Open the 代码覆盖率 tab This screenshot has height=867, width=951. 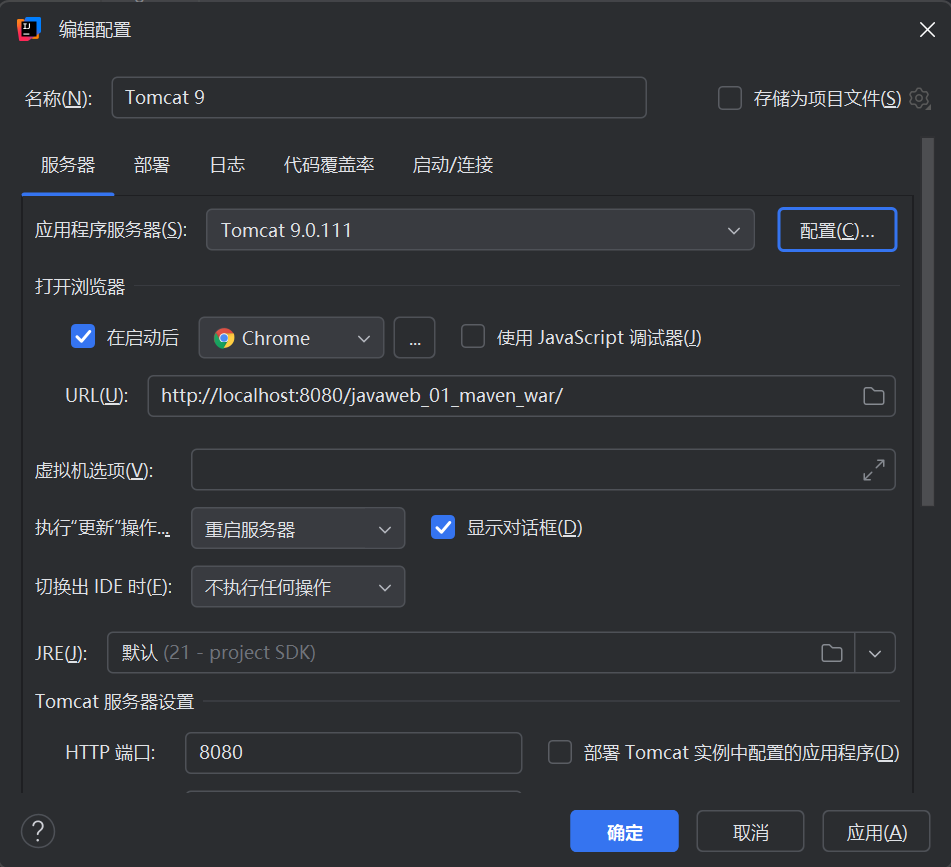(329, 165)
